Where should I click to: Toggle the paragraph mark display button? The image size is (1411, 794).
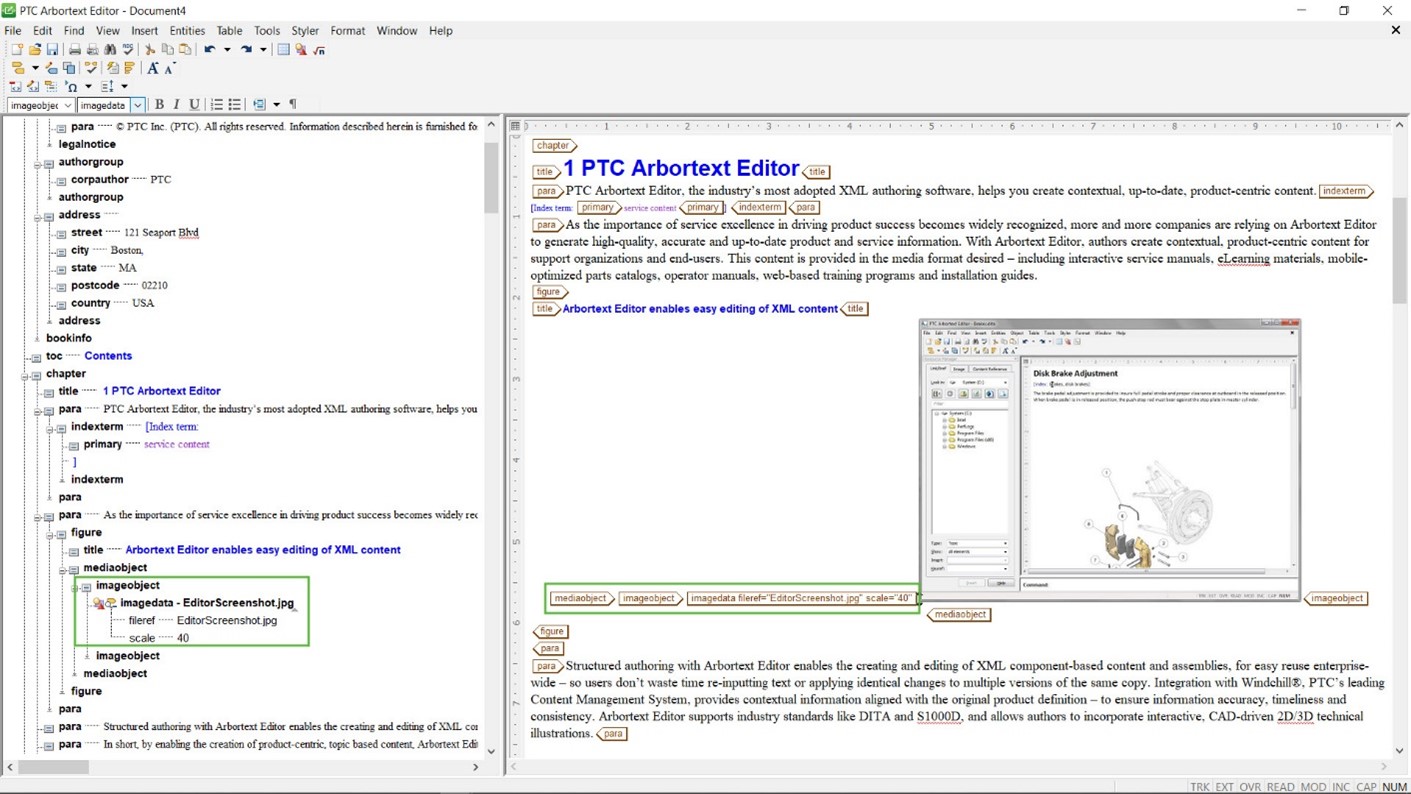(x=293, y=105)
